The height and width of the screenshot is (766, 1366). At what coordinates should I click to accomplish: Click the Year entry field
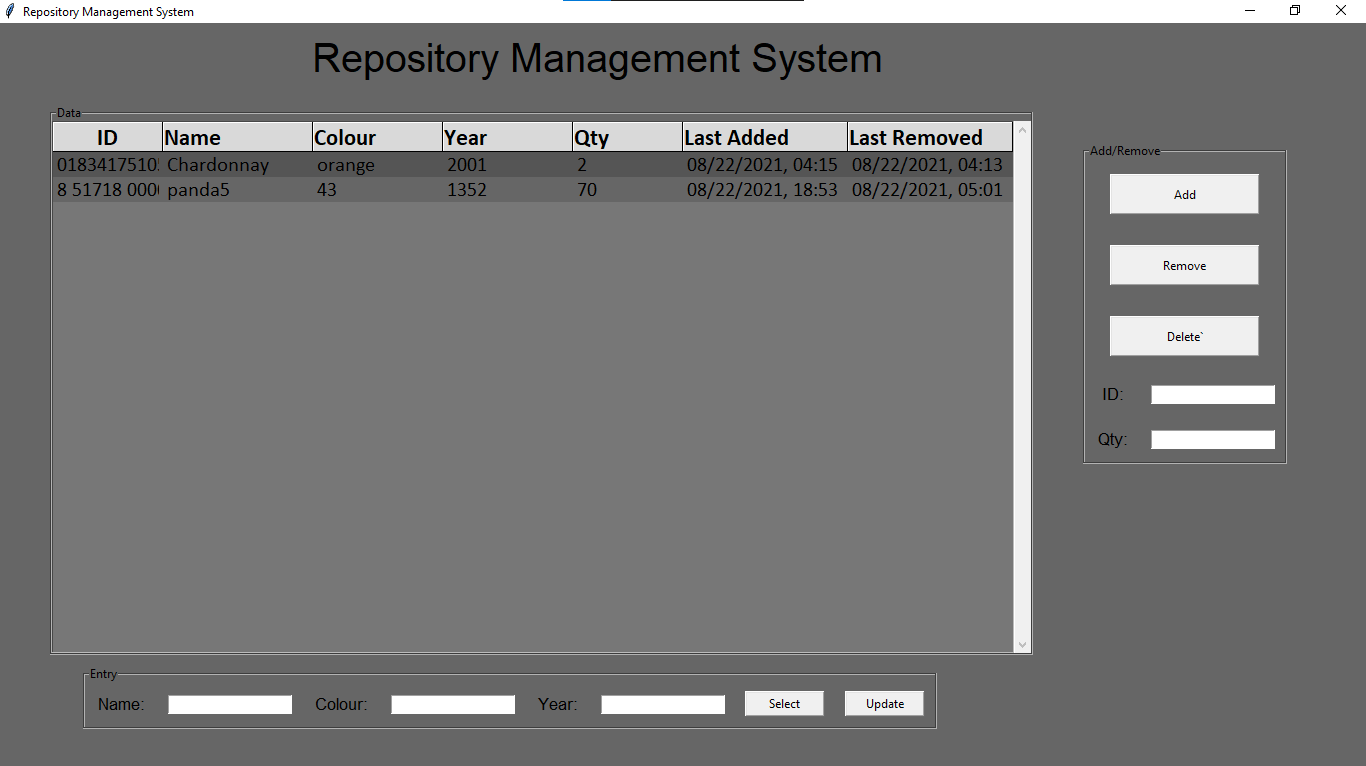(662, 704)
